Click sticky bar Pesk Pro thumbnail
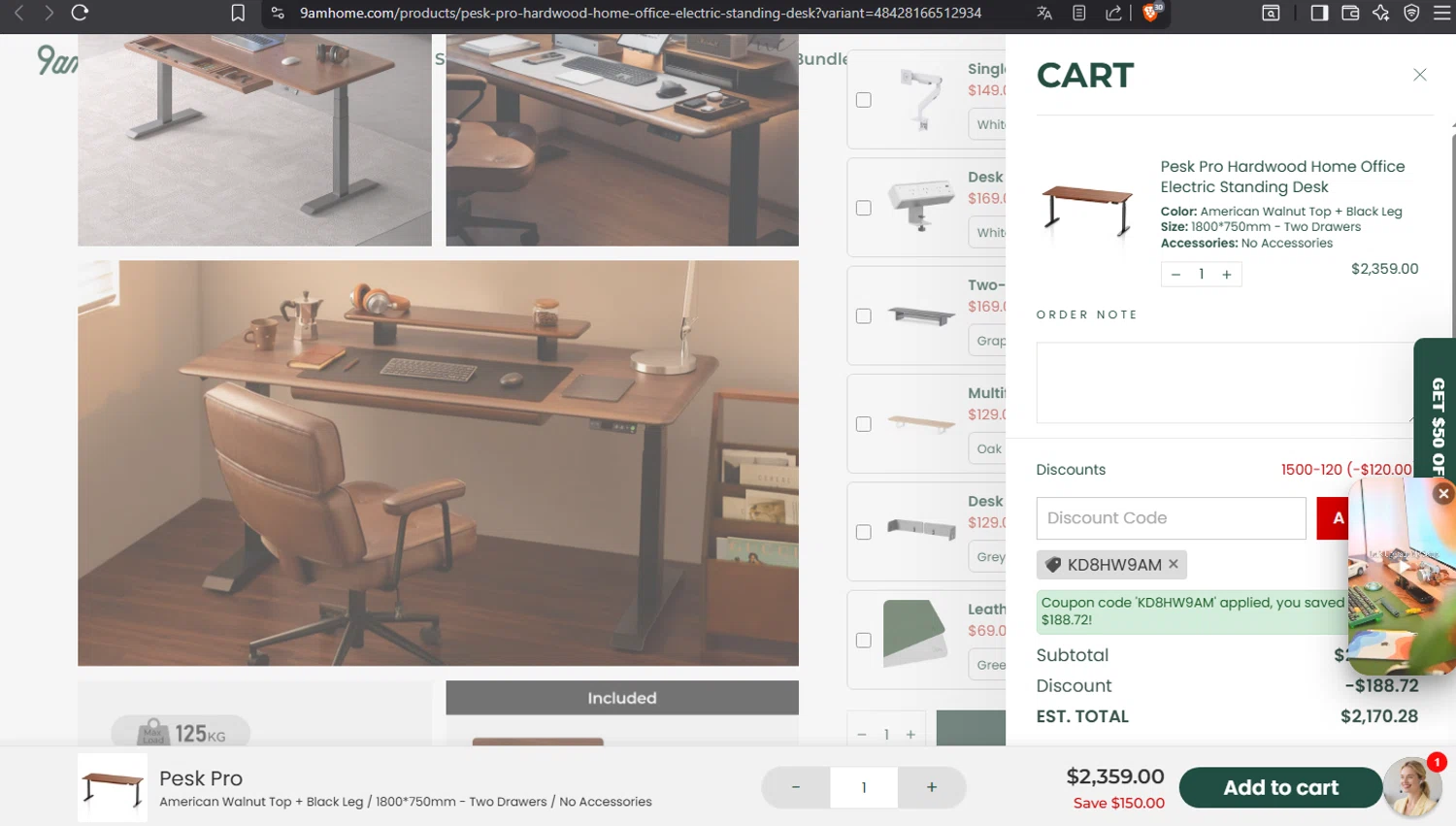The image size is (1456, 826). pos(113,787)
